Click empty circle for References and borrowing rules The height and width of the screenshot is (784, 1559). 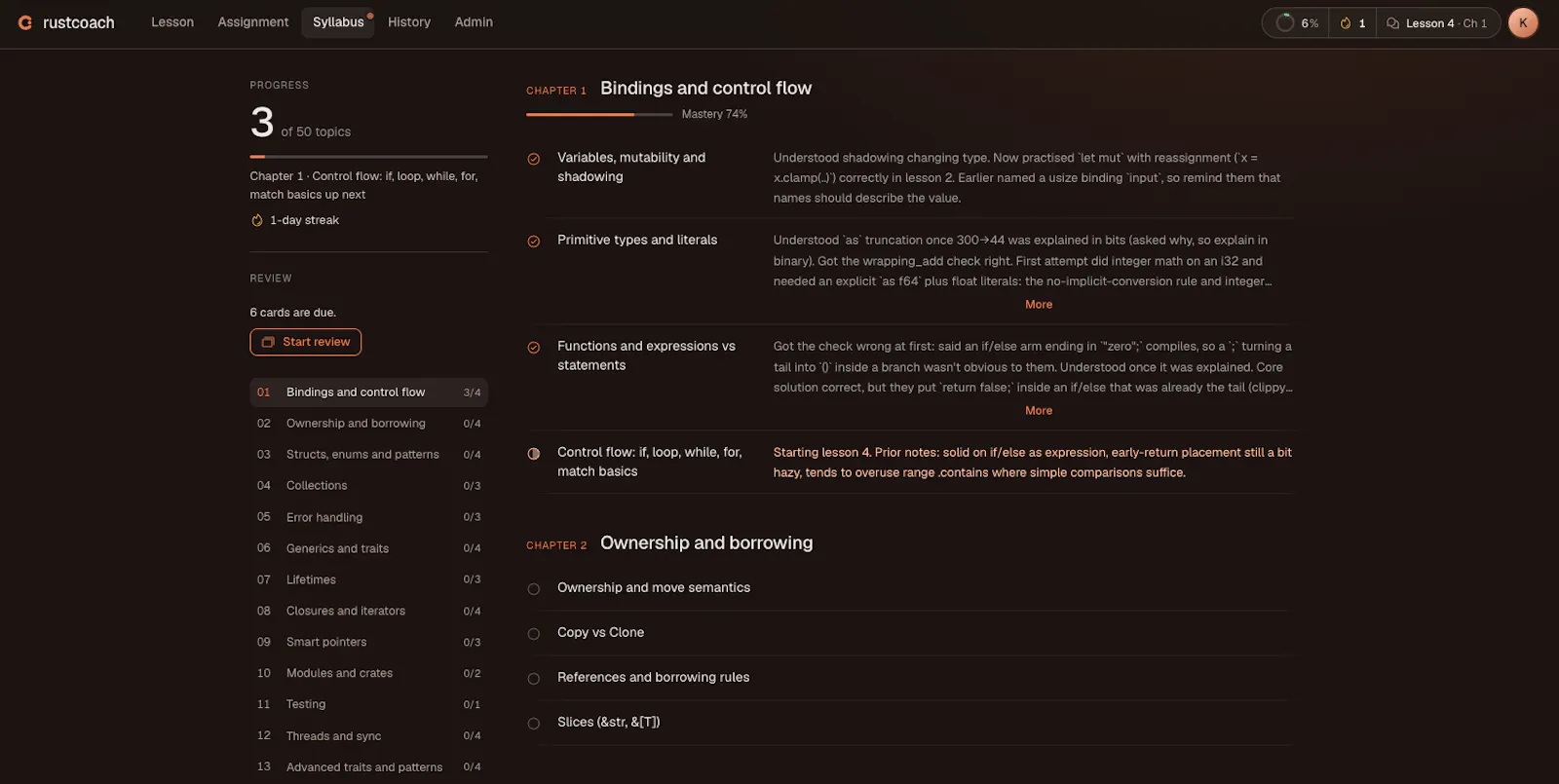tap(534, 679)
